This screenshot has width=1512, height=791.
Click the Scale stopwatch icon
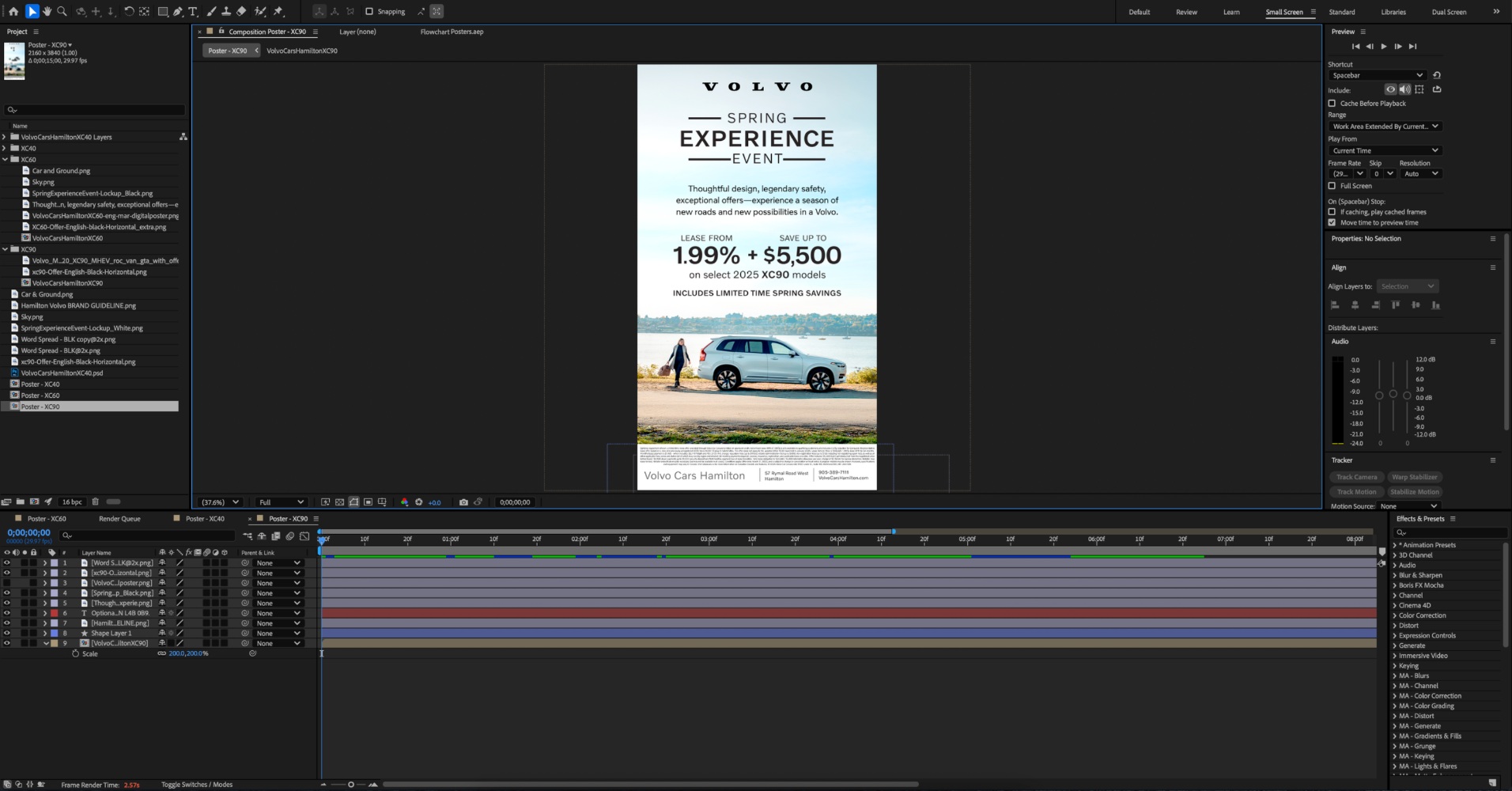[x=76, y=654]
